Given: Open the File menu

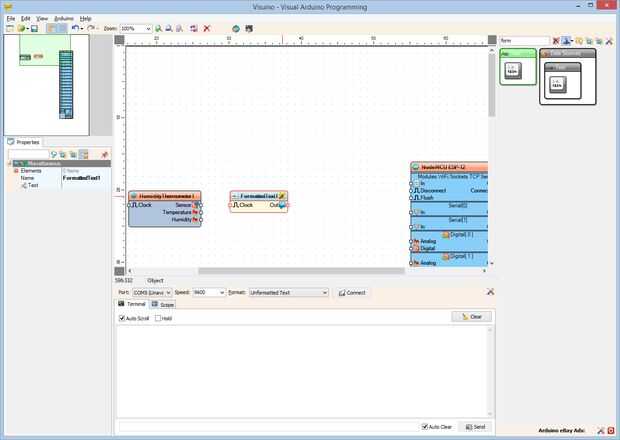Looking at the screenshot, I should coord(11,19).
